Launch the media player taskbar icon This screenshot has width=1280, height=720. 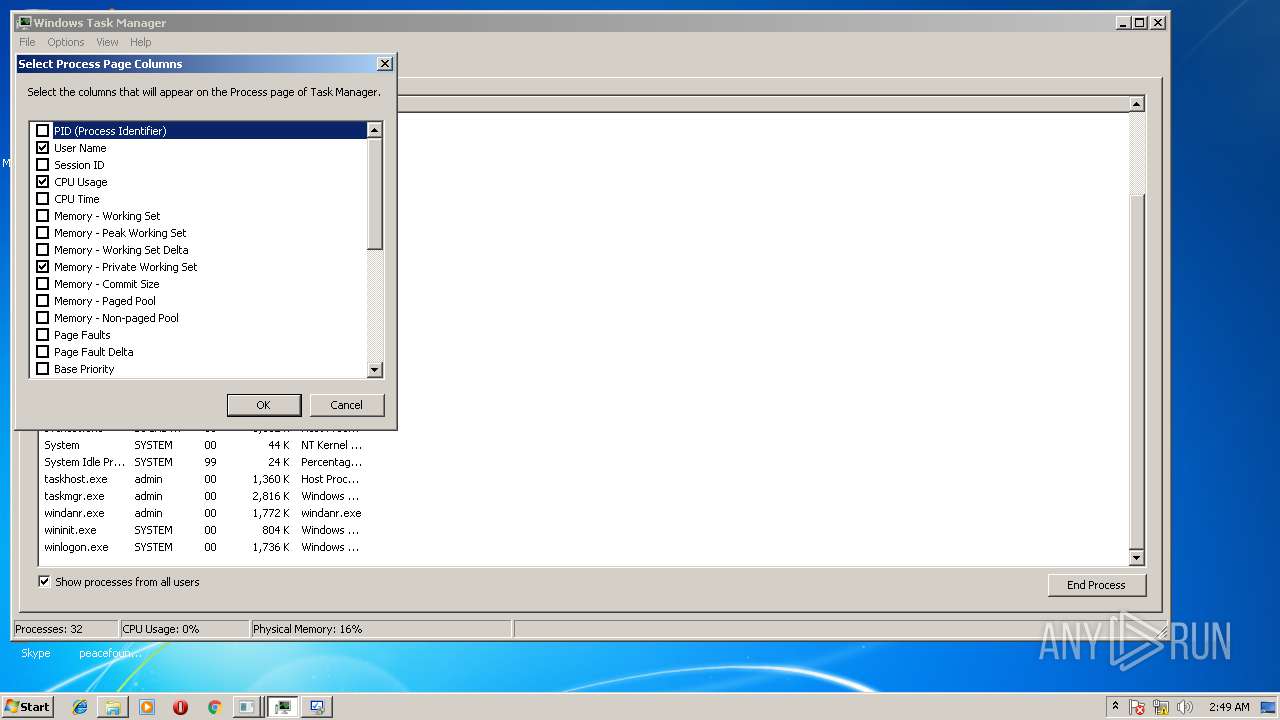147,707
